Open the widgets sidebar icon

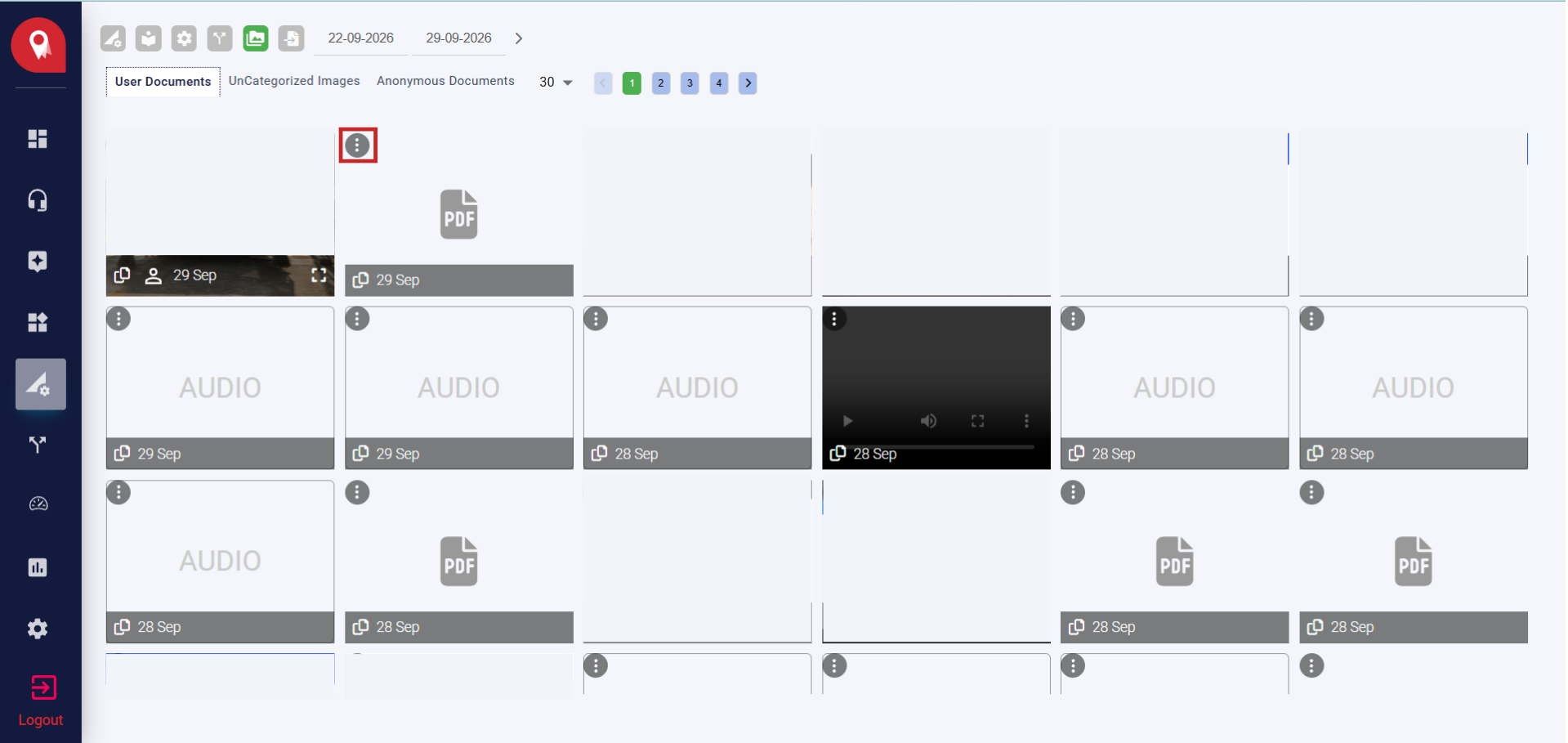(38, 322)
